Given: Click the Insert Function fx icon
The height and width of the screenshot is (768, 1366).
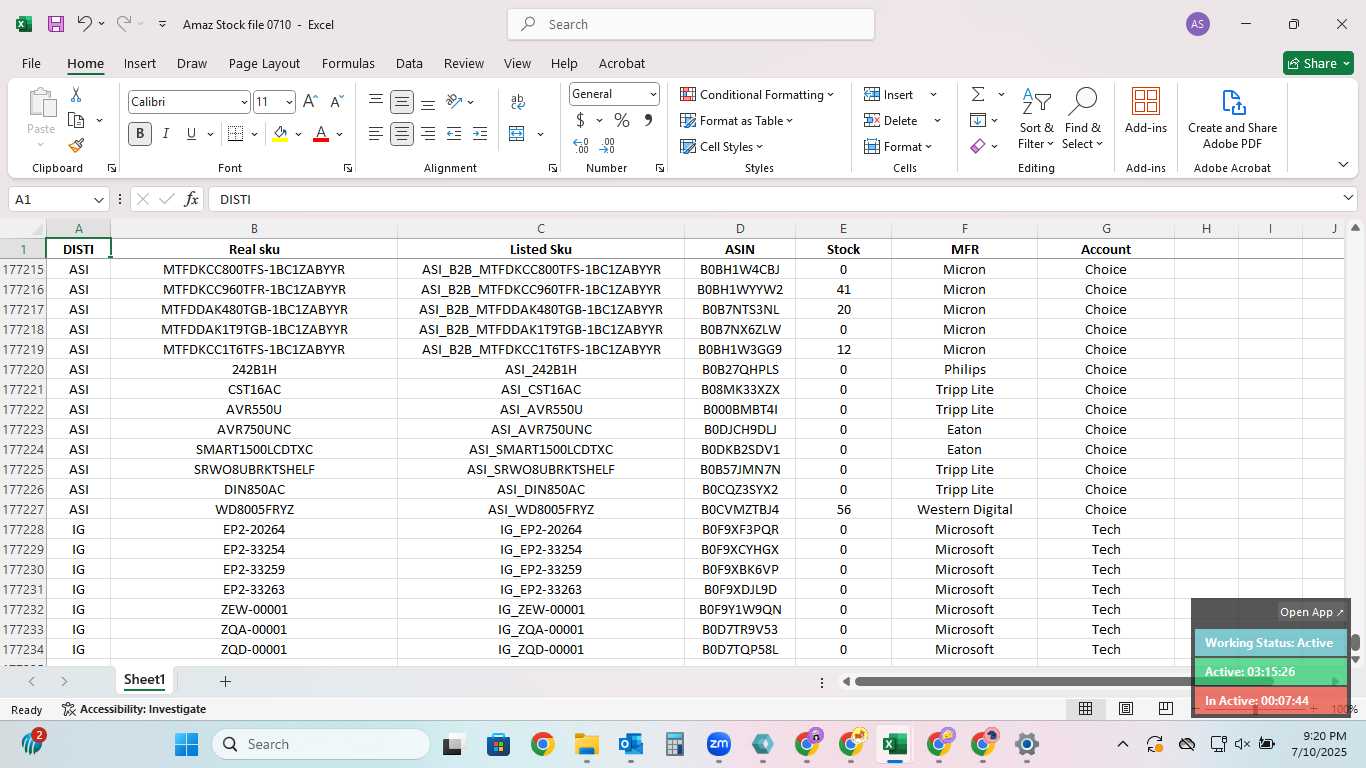Looking at the screenshot, I should tap(191, 199).
